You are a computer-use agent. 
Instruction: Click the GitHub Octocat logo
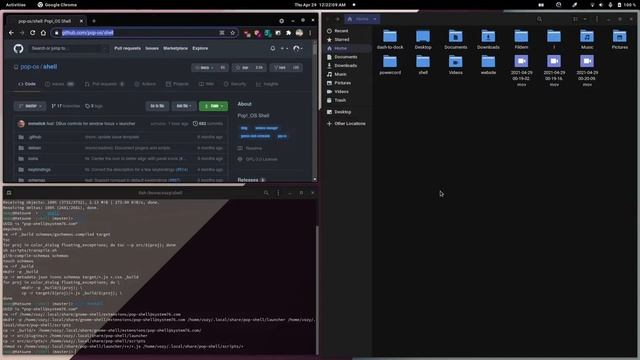click(18, 49)
